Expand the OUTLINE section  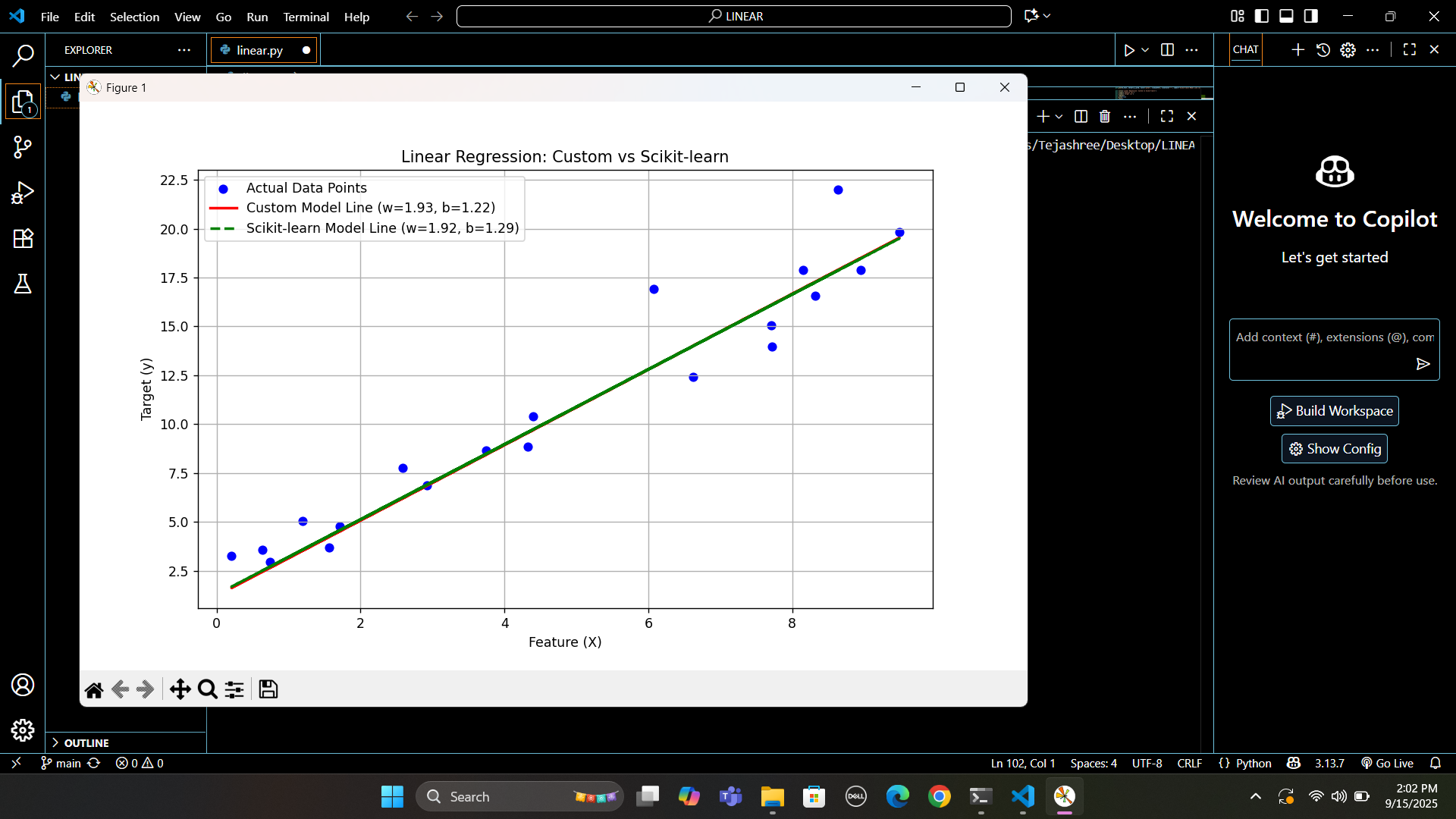86,742
